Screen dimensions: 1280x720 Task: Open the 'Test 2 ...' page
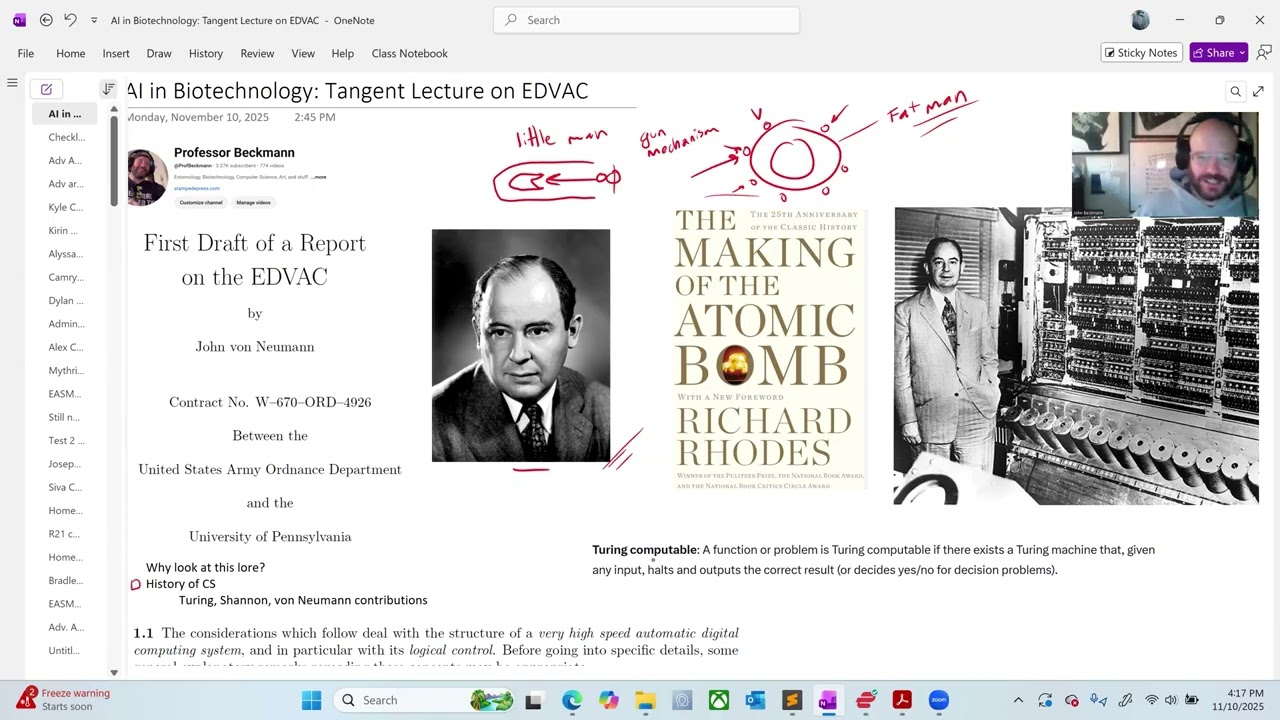click(x=67, y=440)
